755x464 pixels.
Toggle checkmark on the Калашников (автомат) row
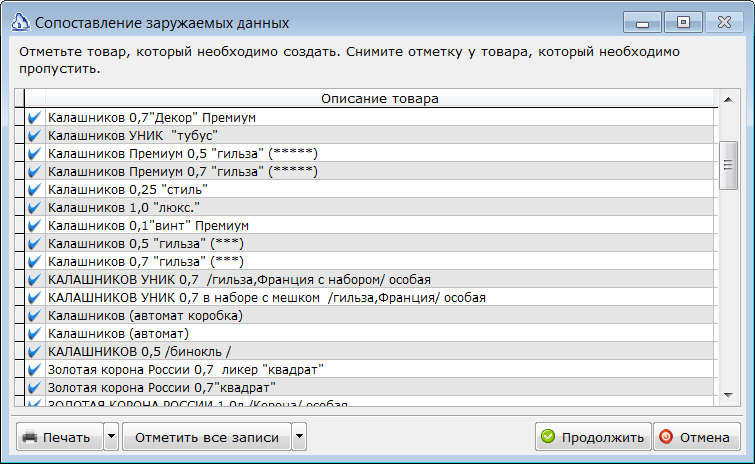35,334
